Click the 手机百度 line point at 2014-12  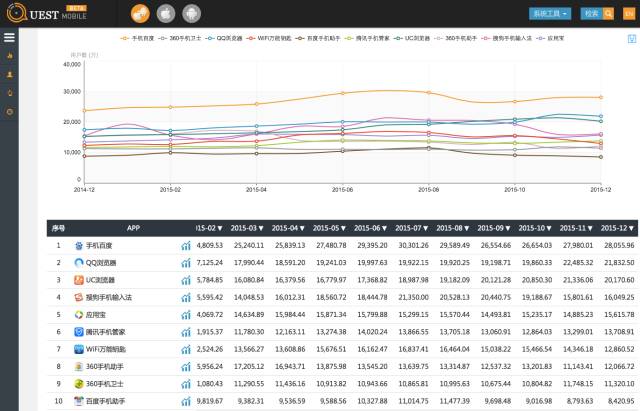(84, 111)
